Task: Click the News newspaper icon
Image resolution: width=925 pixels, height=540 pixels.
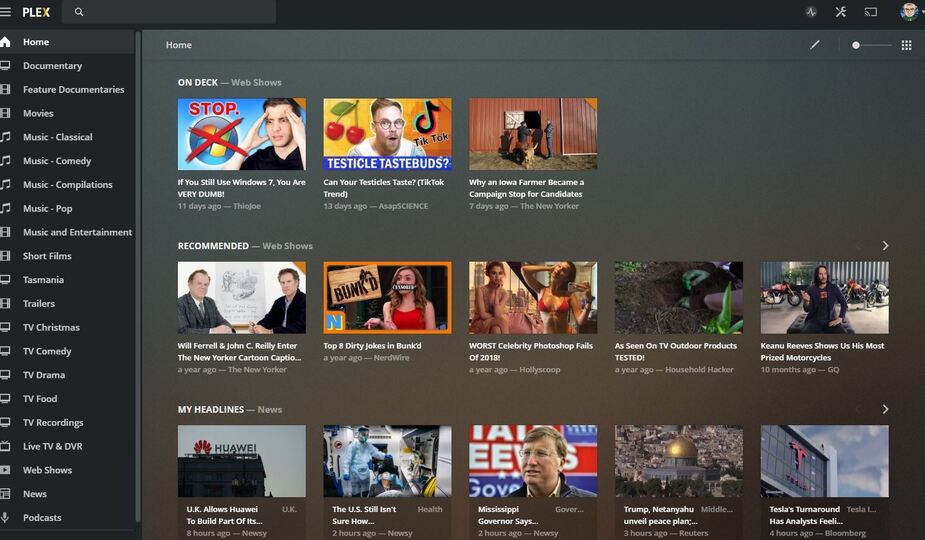Action: 5,493
